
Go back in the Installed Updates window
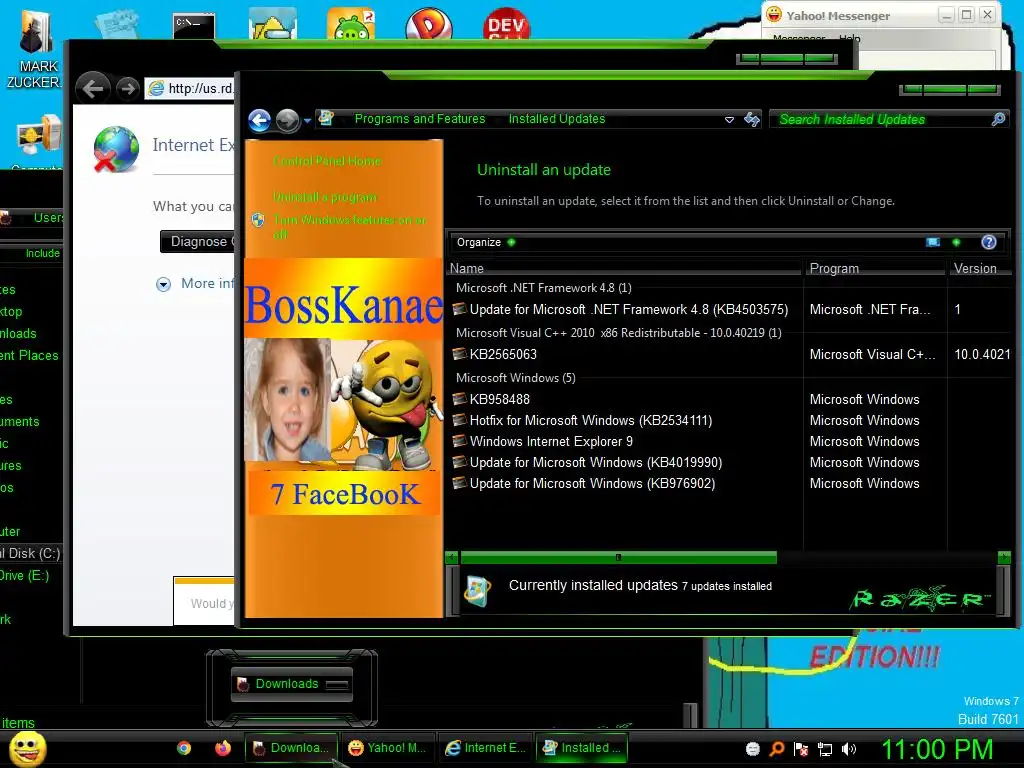pos(260,120)
